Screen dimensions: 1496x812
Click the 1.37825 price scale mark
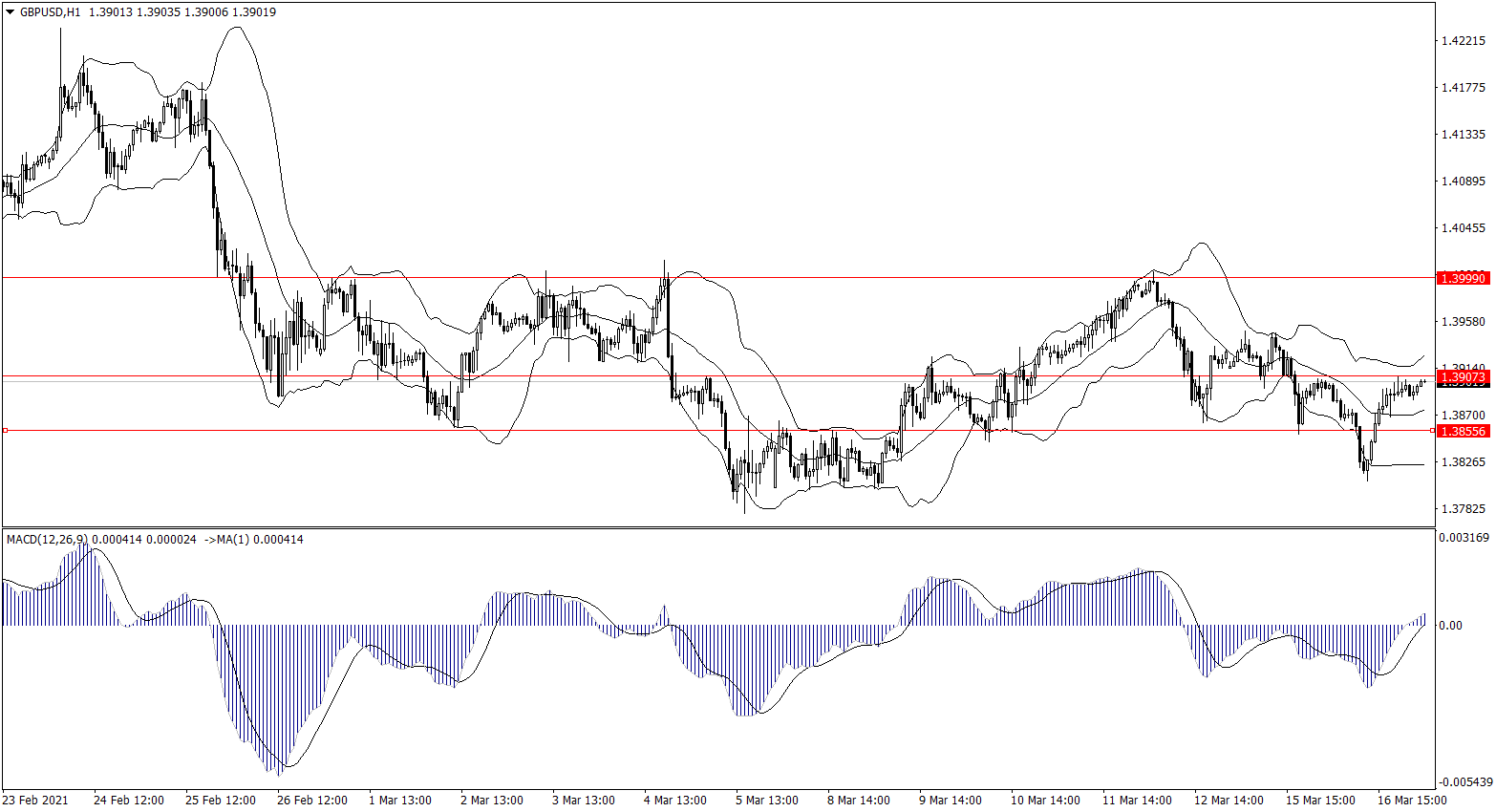(x=1463, y=509)
